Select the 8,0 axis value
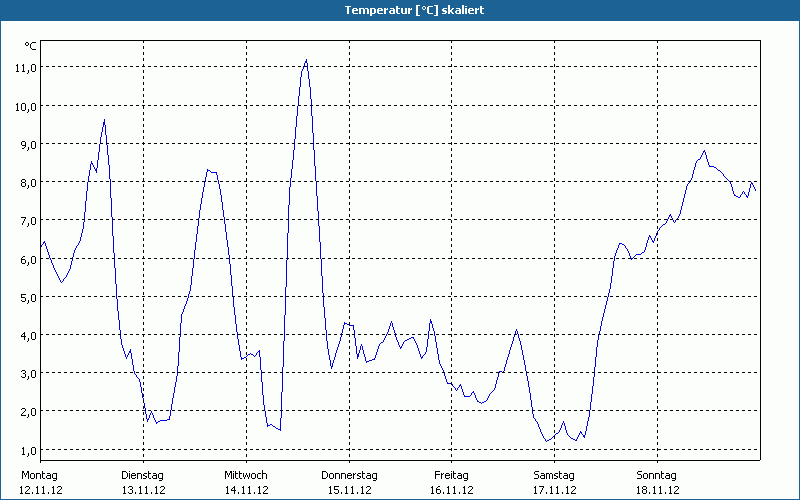 coord(29,183)
